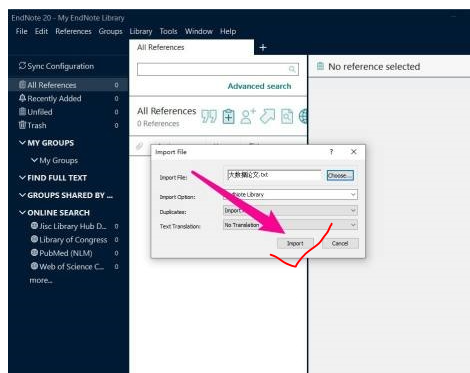Click the globe icon beside Library of Congress
470x373 pixels.
click(x=34, y=239)
